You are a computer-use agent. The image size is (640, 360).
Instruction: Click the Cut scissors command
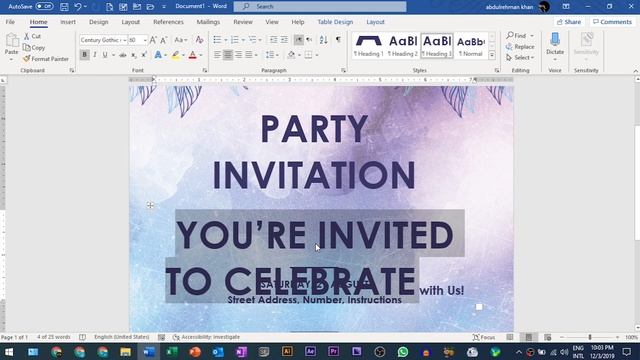pos(32,36)
